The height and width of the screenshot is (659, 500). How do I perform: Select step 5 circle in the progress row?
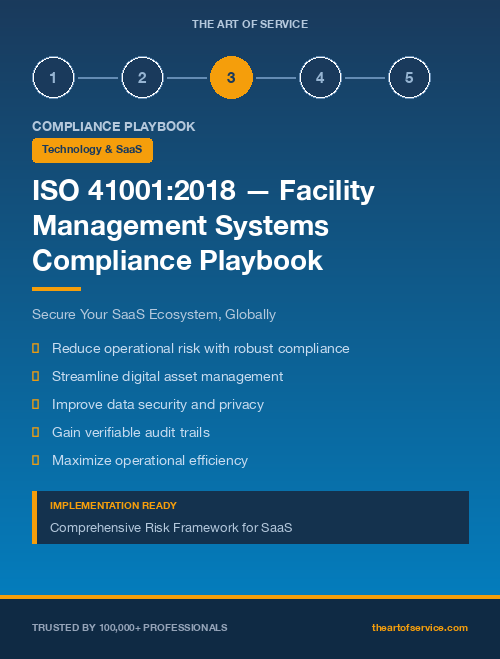coord(409,78)
